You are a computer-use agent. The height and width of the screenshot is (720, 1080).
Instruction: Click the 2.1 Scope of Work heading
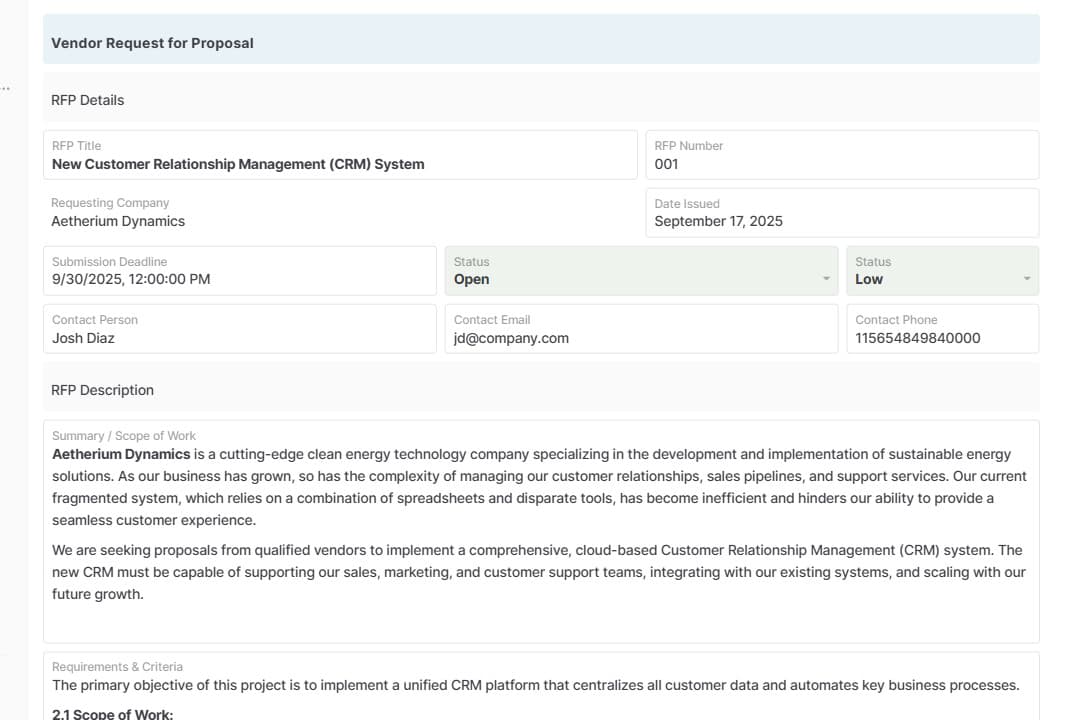pyautogui.click(x=113, y=713)
